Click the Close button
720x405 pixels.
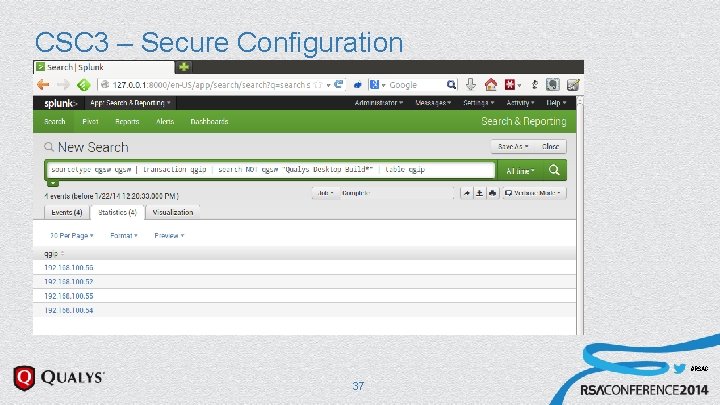point(550,146)
